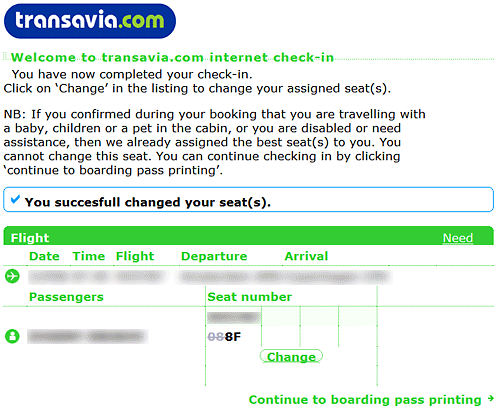Viewport: 500px width, 408px height.
Task: Click the Change seat button
Action: point(291,357)
